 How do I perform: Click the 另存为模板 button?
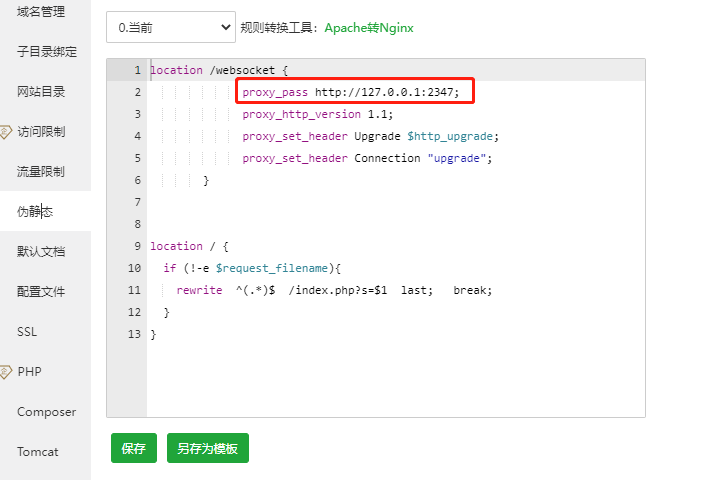(207, 449)
